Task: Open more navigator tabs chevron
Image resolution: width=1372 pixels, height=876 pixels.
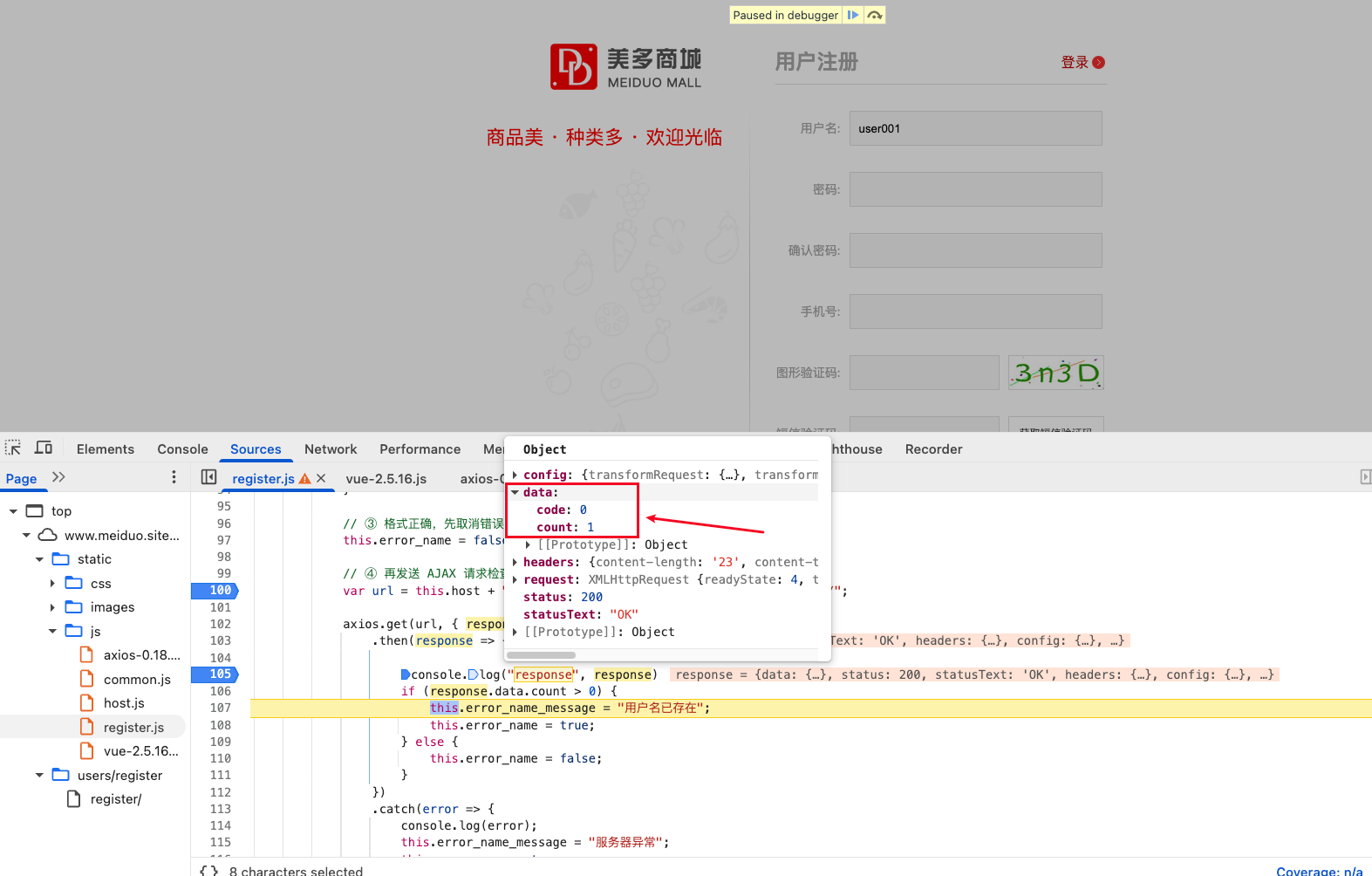Action: pyautogui.click(x=58, y=477)
